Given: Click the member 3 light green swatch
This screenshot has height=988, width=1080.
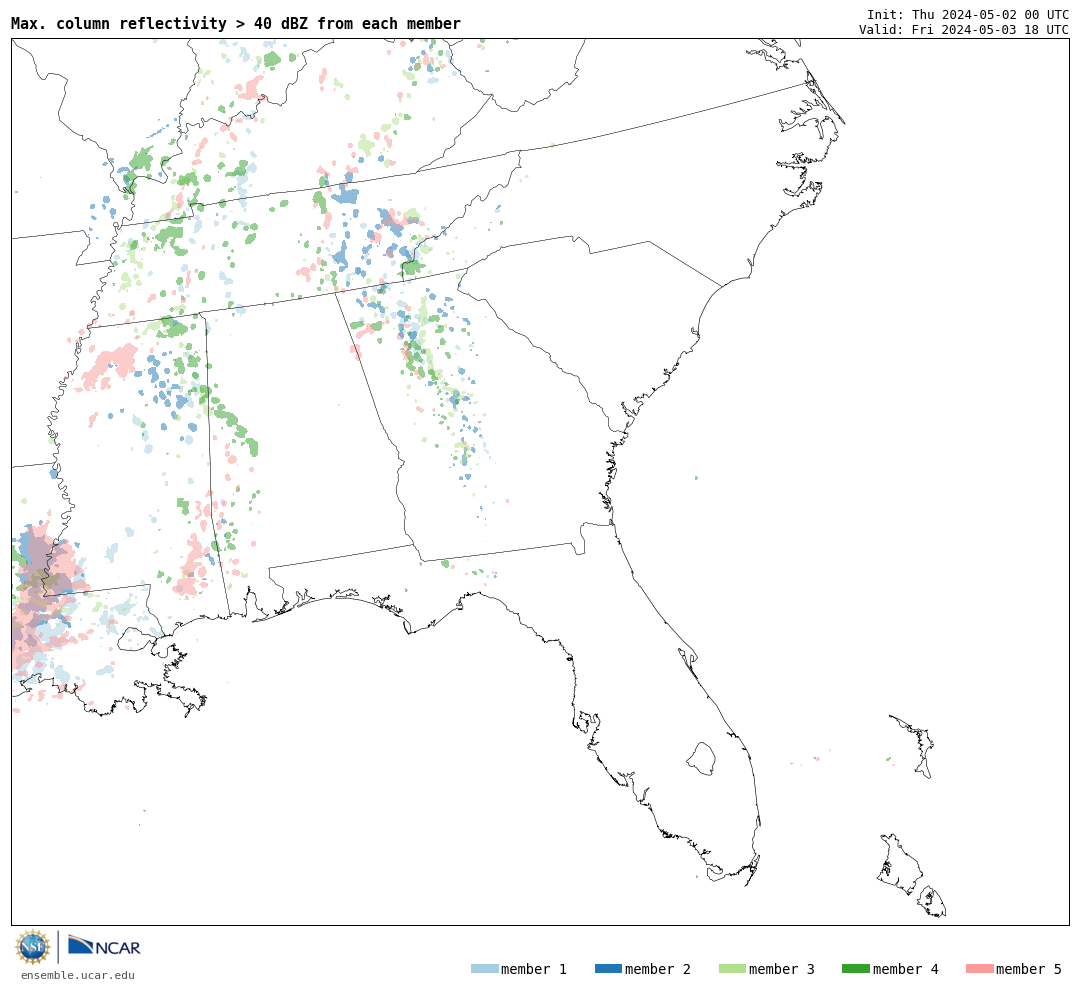Looking at the screenshot, I should (732, 969).
